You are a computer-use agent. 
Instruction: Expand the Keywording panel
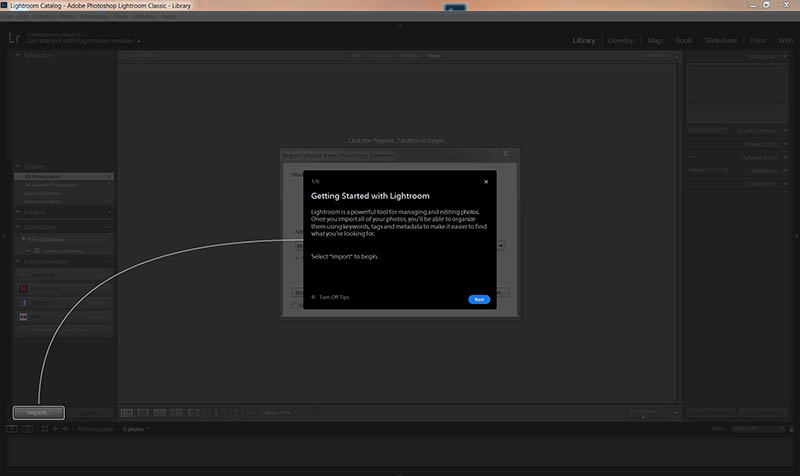click(x=785, y=144)
